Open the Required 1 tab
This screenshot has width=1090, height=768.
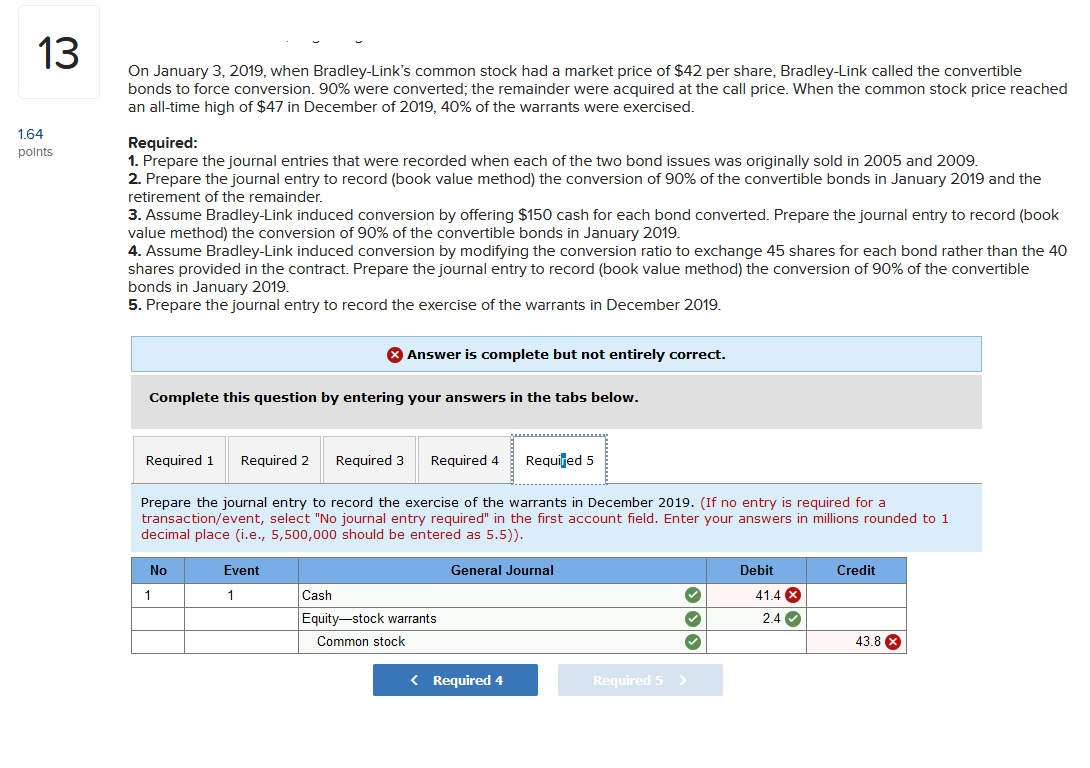[x=179, y=460]
